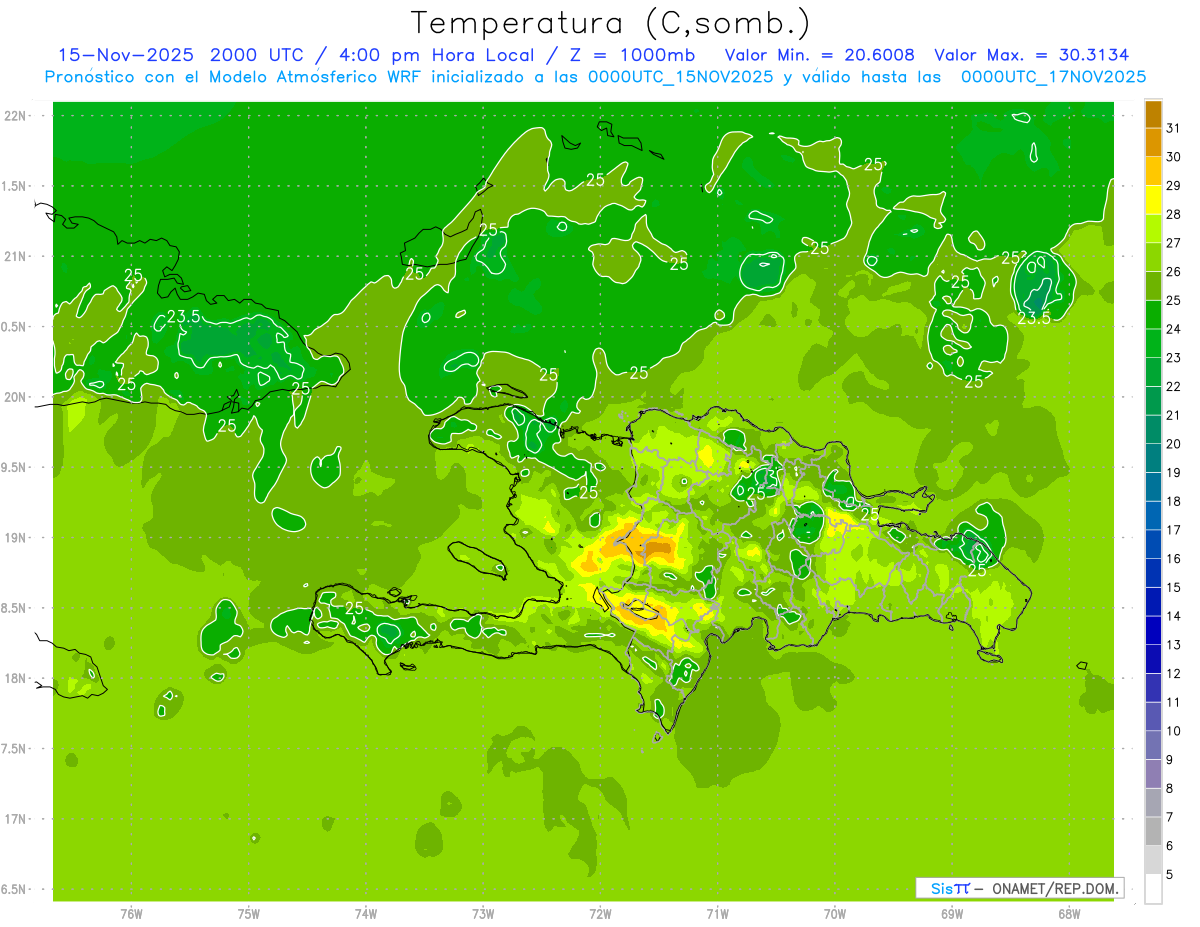Click the '74W' longitude axis label

coord(365,914)
